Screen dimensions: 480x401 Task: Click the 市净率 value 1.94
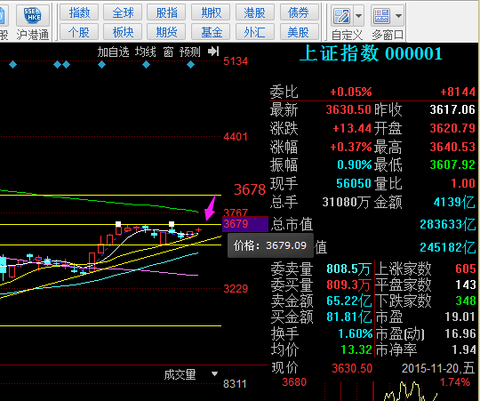click(x=464, y=350)
